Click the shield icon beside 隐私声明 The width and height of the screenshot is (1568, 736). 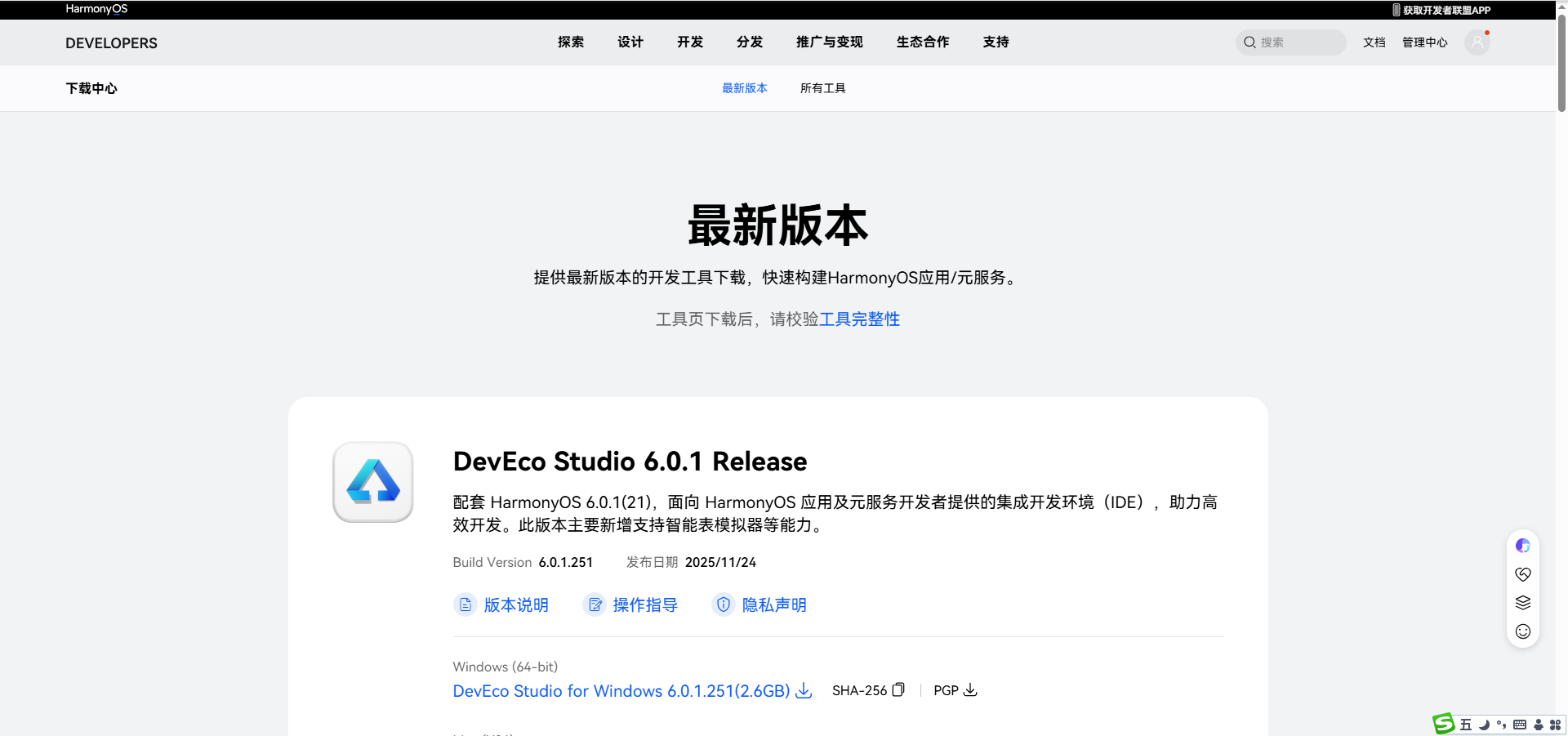(x=724, y=604)
